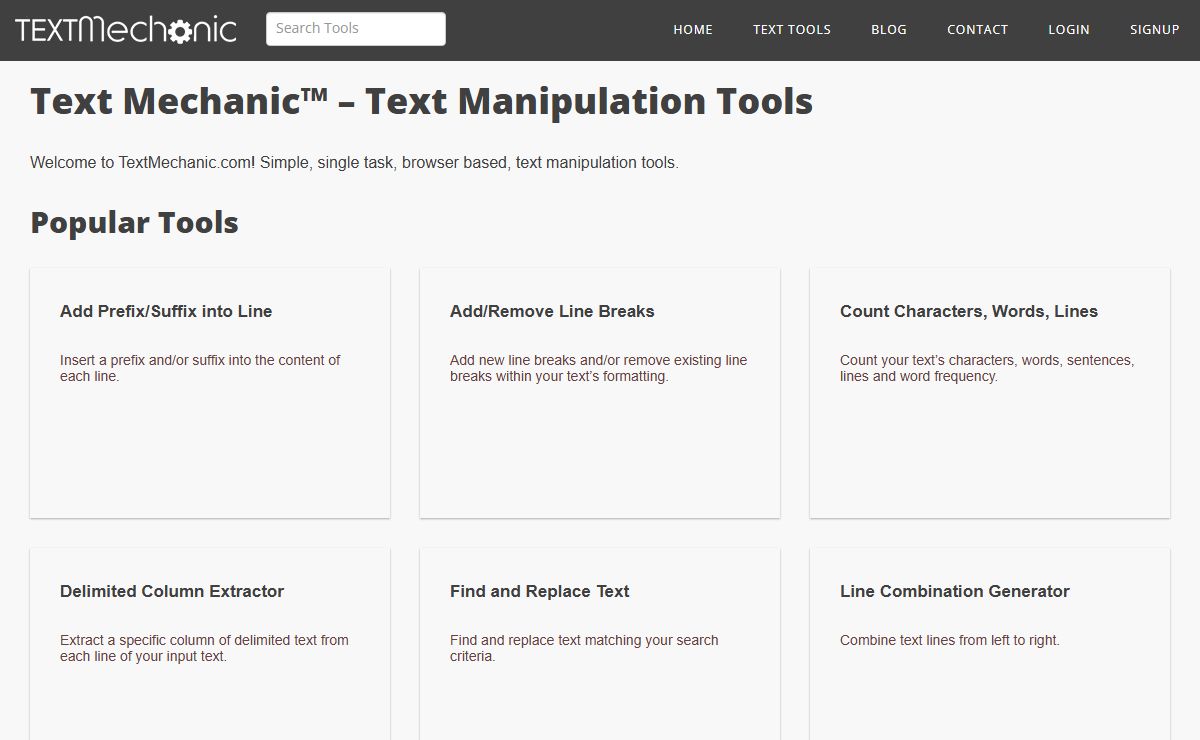Open Delimited Column Extractor tool
1200x740 pixels.
[172, 591]
